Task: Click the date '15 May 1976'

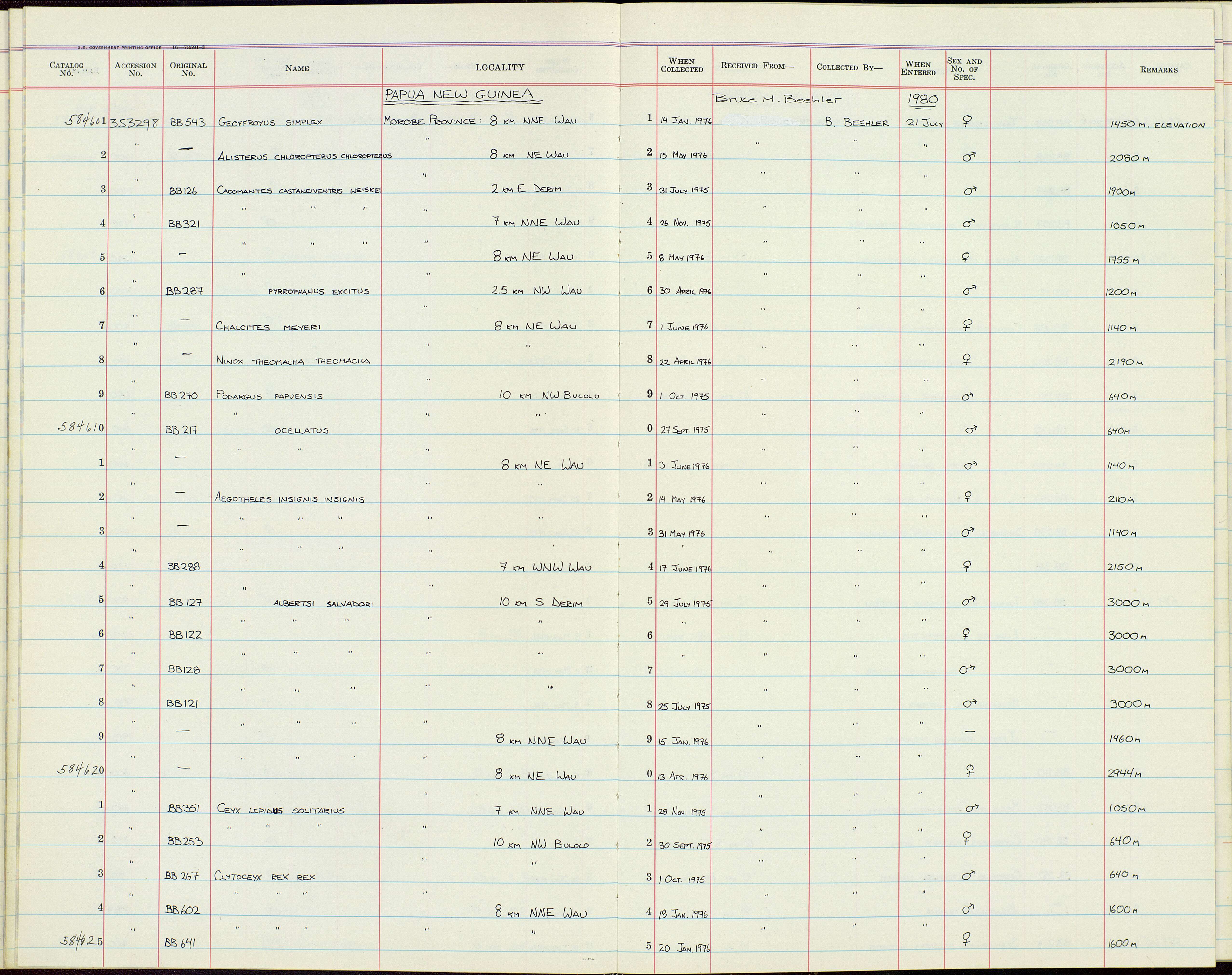Action: (x=684, y=155)
